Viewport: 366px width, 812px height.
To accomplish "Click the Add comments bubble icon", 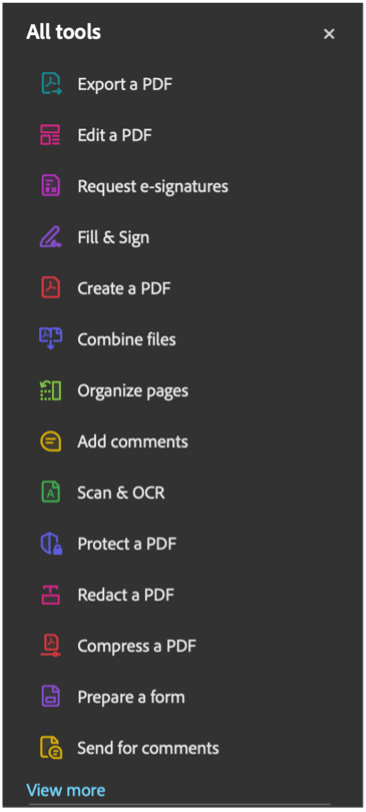I will coord(51,442).
